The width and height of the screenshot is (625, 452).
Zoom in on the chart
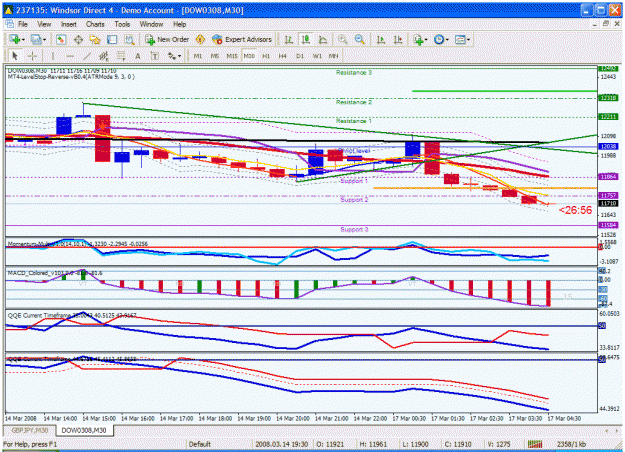pyautogui.click(x=342, y=39)
